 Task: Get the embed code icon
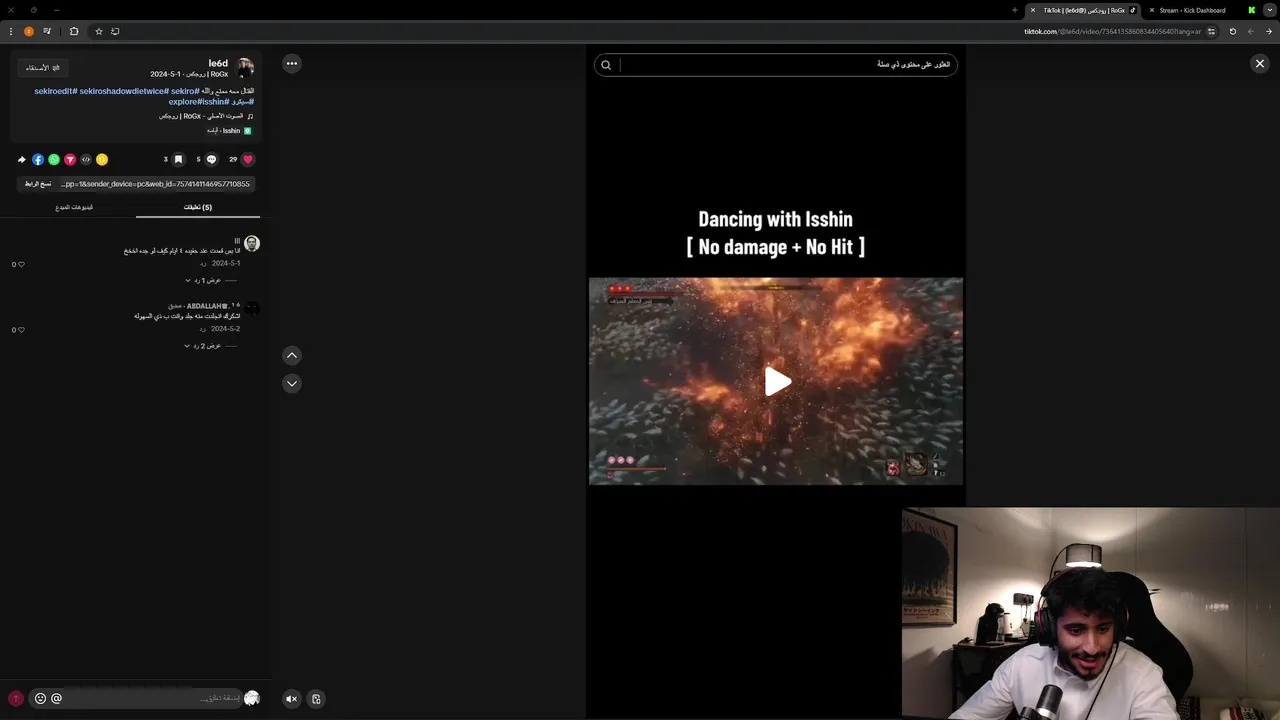tap(86, 159)
